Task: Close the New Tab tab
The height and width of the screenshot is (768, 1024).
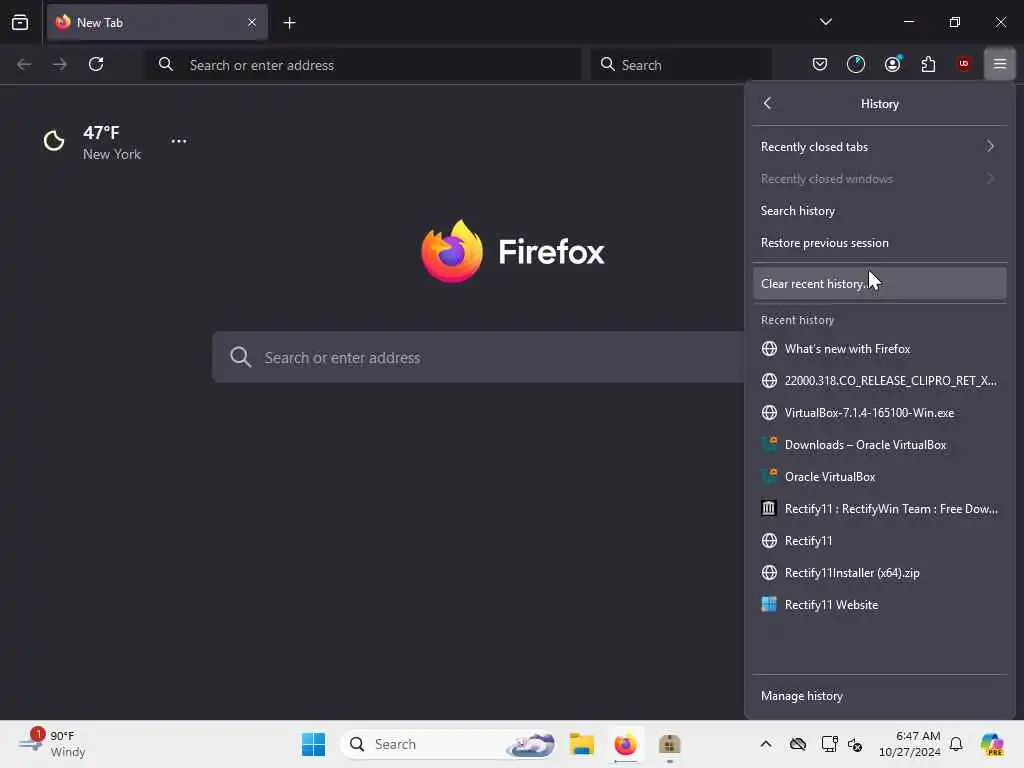Action: 251,22
